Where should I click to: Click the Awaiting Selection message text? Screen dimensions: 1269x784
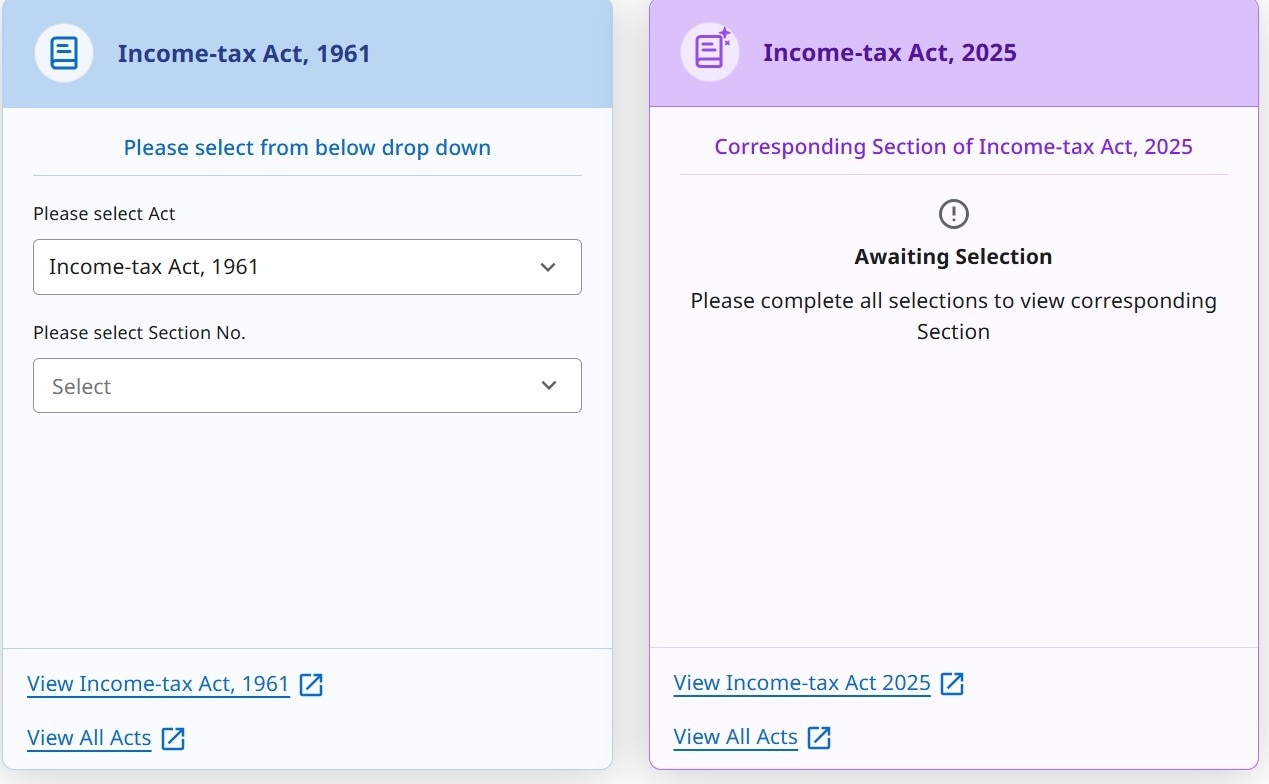tap(953, 257)
